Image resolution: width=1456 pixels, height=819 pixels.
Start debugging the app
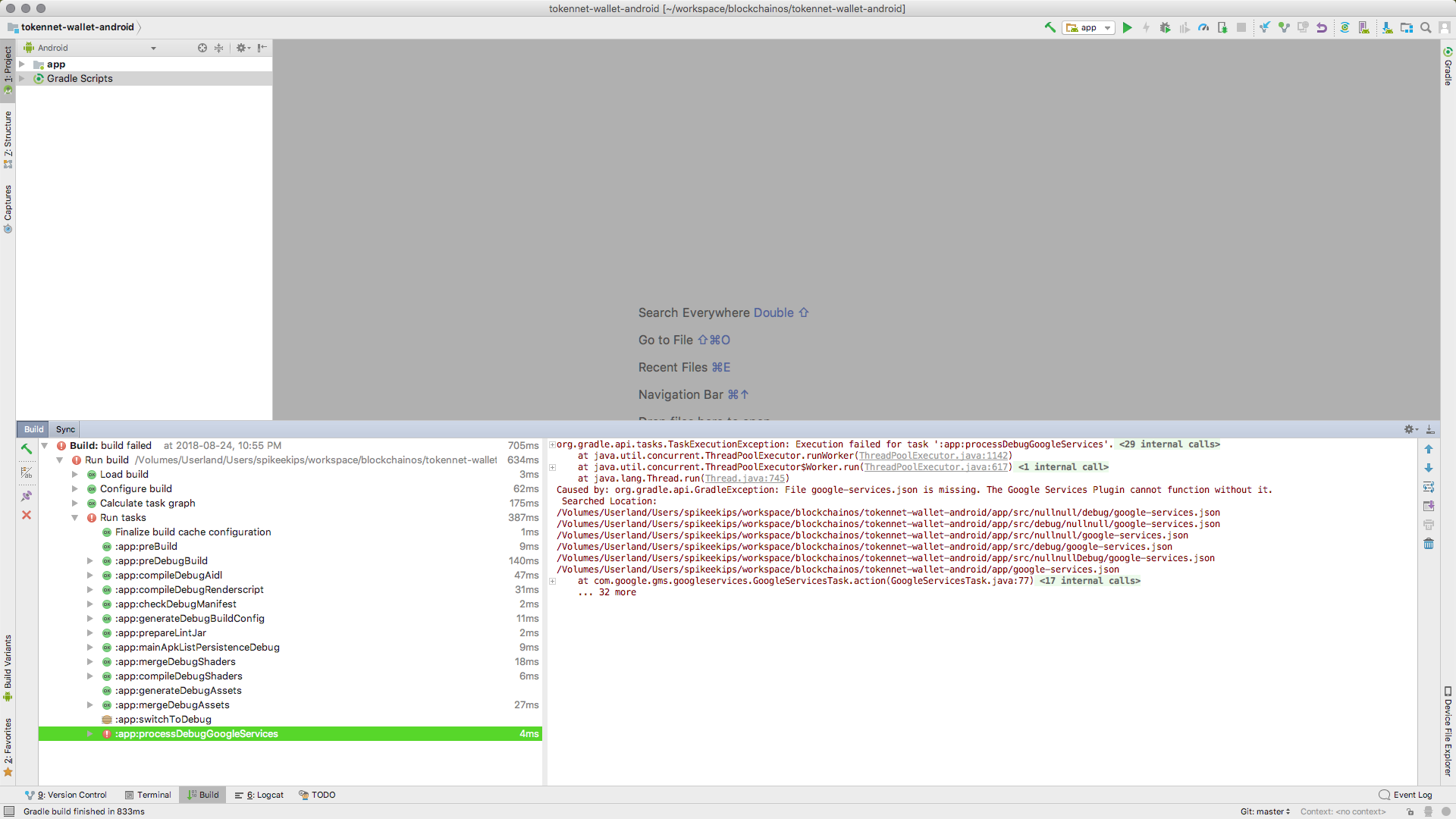click(1165, 27)
